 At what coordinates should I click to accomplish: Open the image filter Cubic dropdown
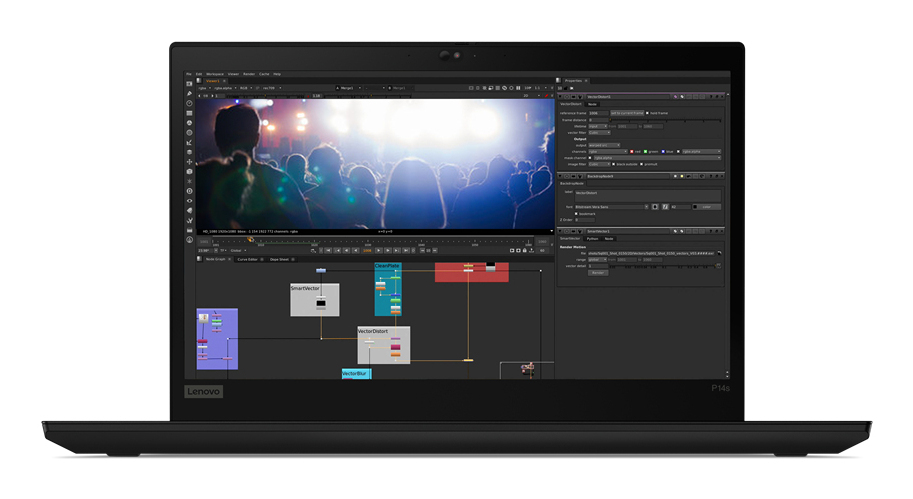[x=599, y=164]
